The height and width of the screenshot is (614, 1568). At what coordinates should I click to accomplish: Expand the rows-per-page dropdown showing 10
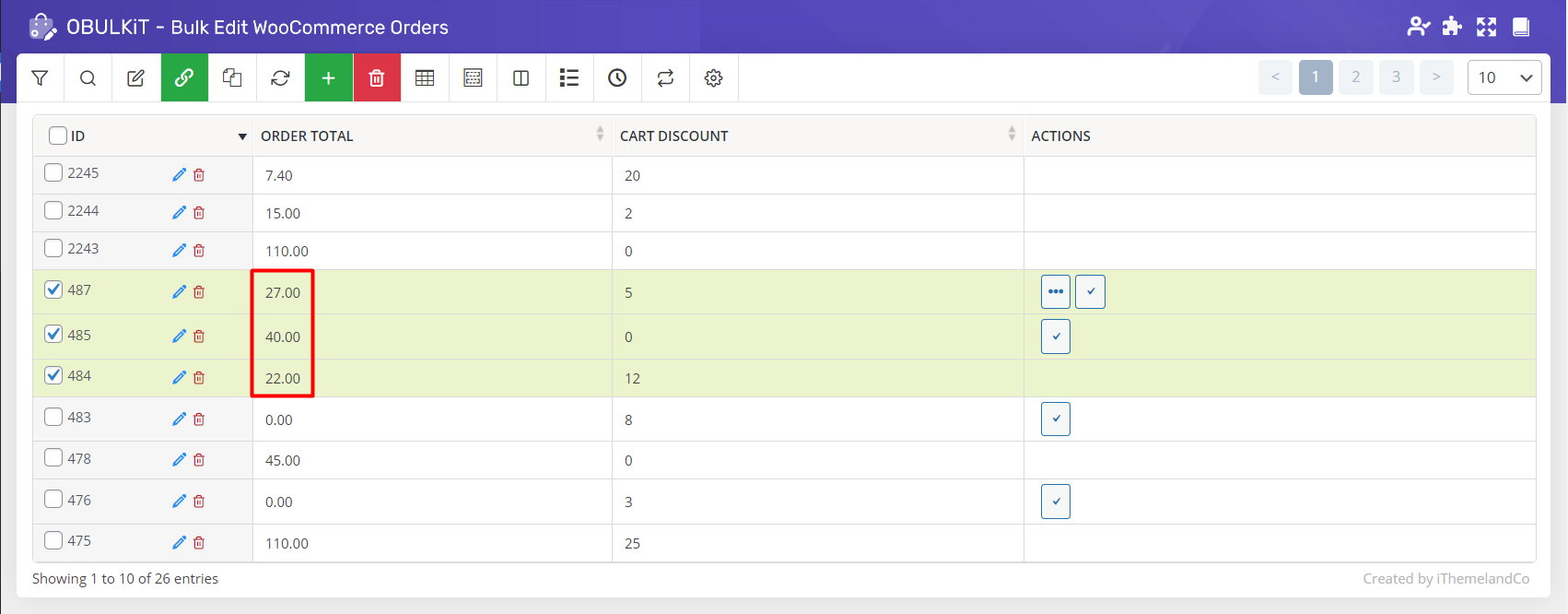pos(1504,77)
